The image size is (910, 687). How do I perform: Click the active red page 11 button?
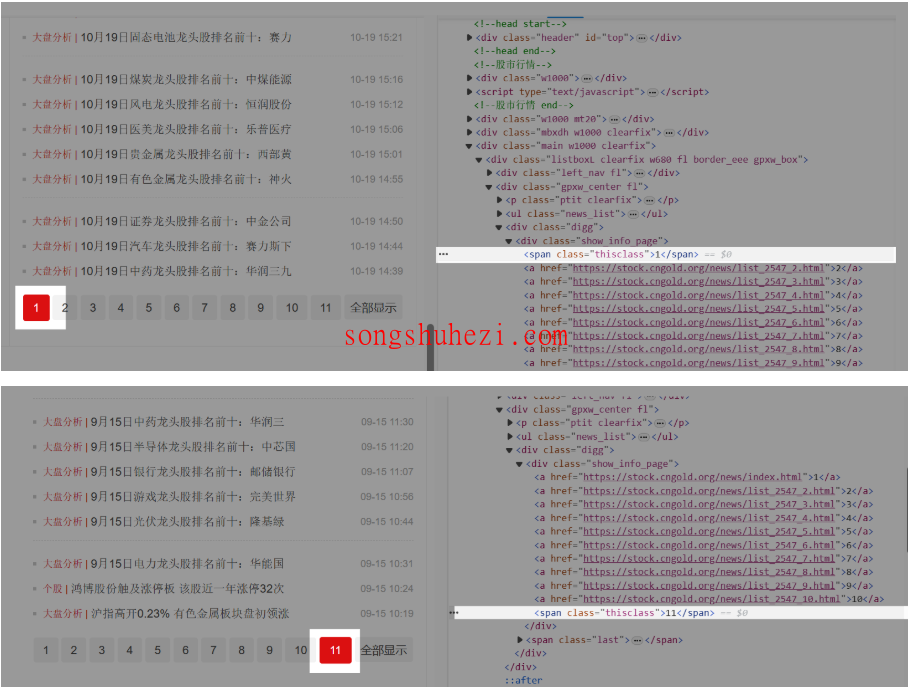coord(335,650)
